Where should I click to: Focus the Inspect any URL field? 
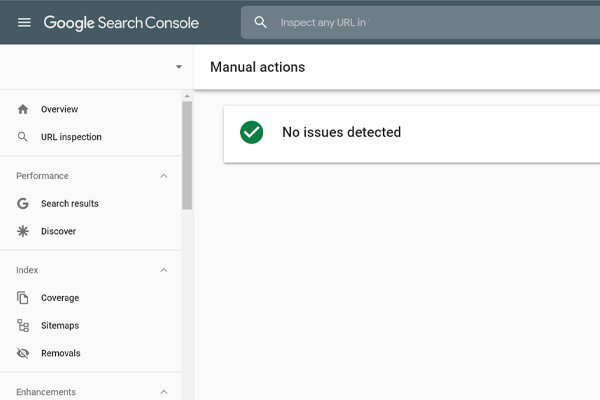coord(420,22)
